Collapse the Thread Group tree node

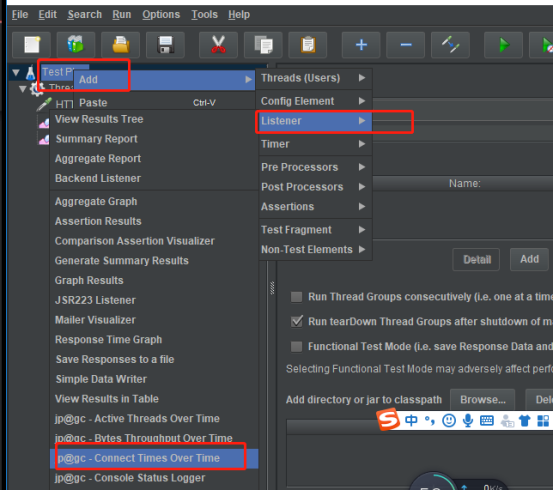coord(23,89)
